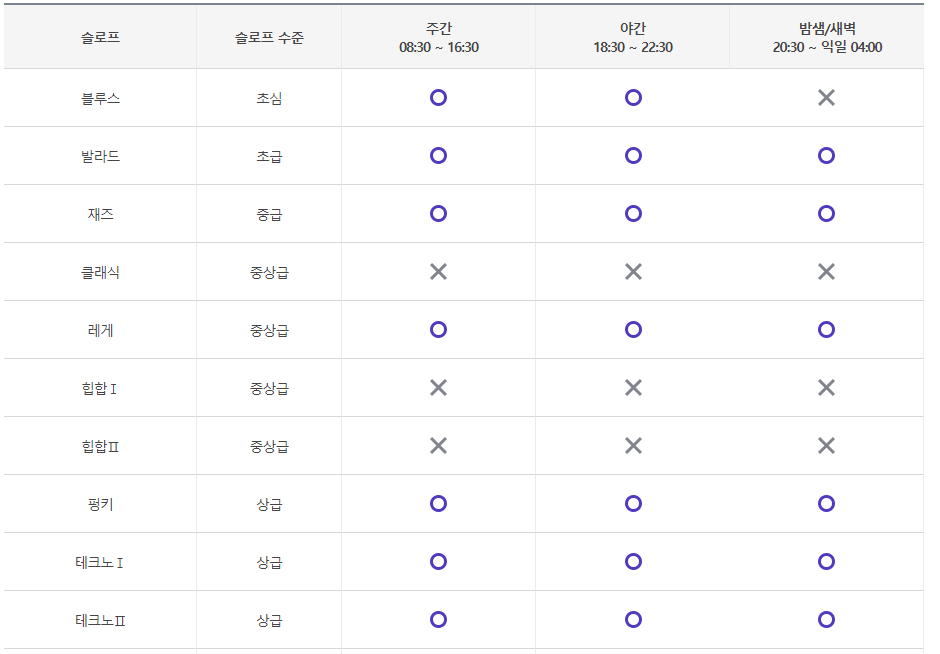Click the 발라드 야간 open circle icon
Image resolution: width=940 pixels, height=654 pixels.
pyautogui.click(x=633, y=156)
